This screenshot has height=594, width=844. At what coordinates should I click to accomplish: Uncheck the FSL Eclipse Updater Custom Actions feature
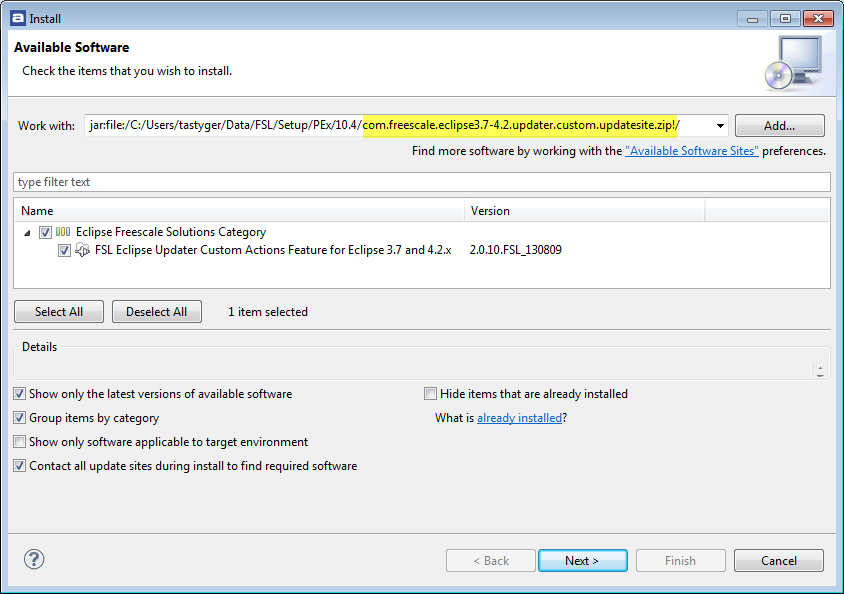coord(65,250)
